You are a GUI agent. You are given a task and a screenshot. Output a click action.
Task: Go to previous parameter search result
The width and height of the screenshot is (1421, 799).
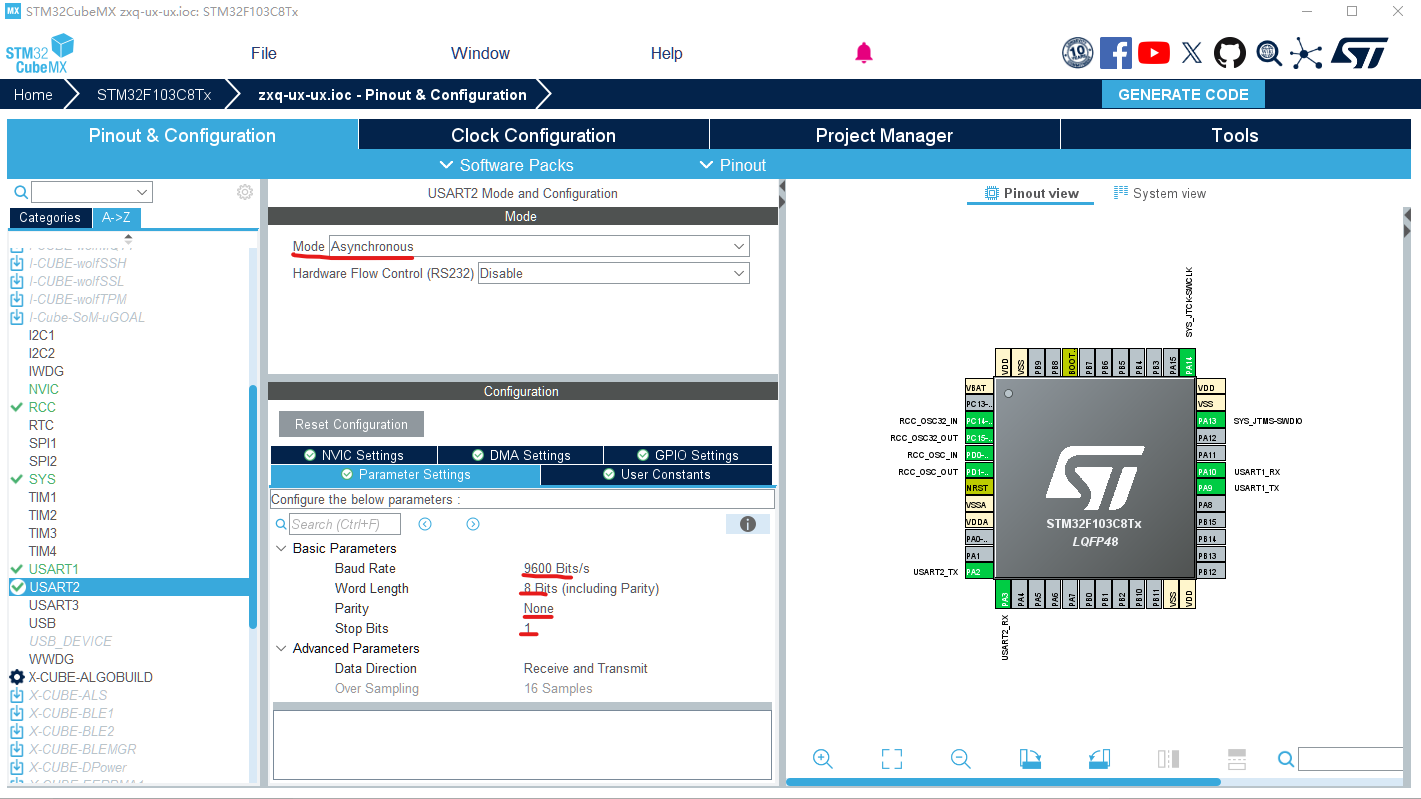pyautogui.click(x=425, y=524)
